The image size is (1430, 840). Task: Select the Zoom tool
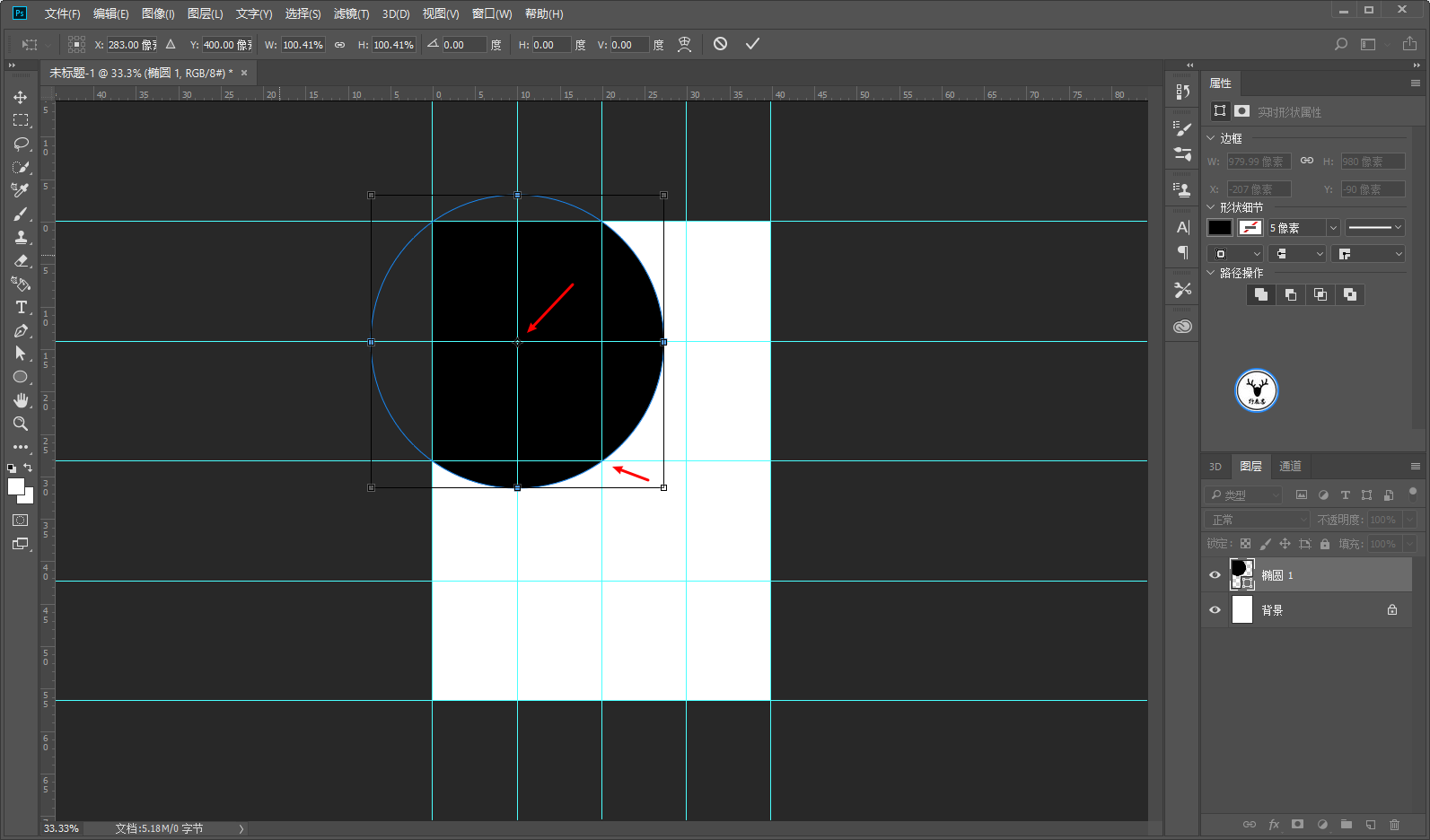coord(21,424)
